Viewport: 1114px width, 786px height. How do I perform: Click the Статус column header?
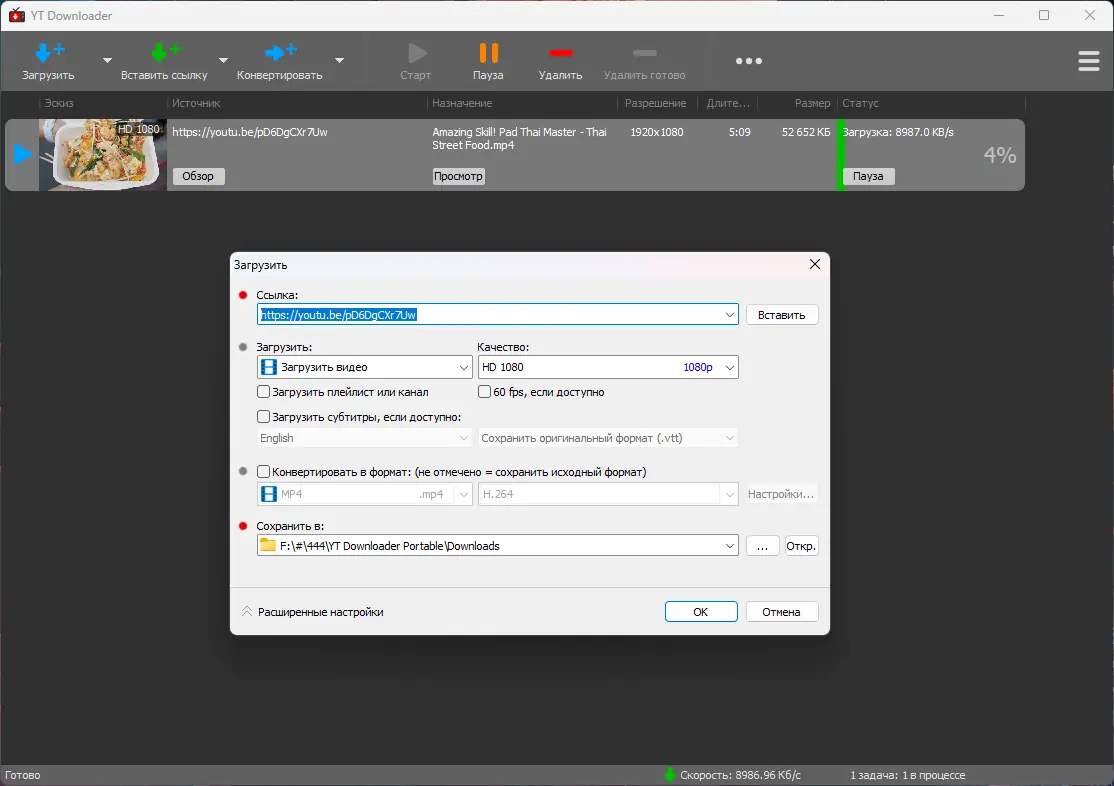[860, 103]
